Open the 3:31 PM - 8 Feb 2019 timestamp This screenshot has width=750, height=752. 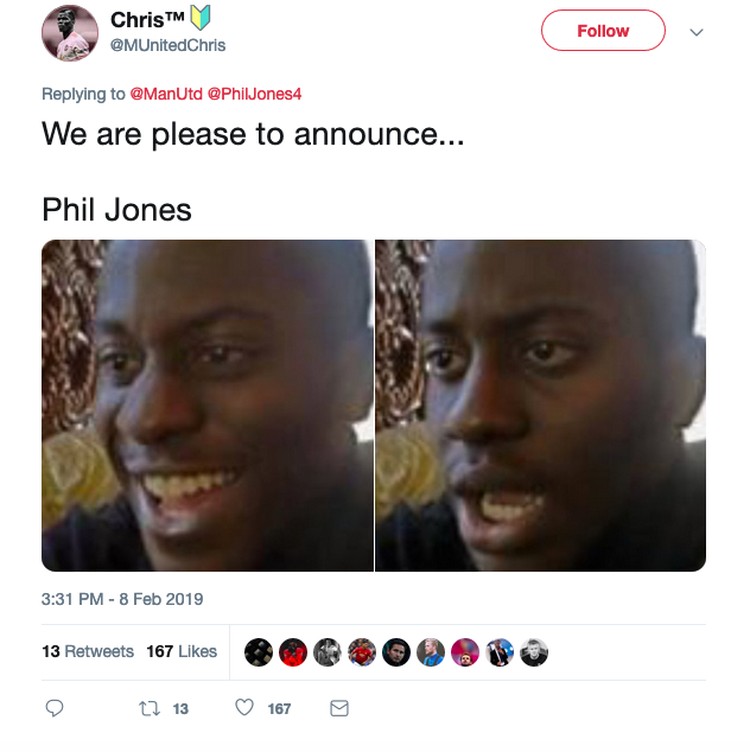(x=122, y=599)
